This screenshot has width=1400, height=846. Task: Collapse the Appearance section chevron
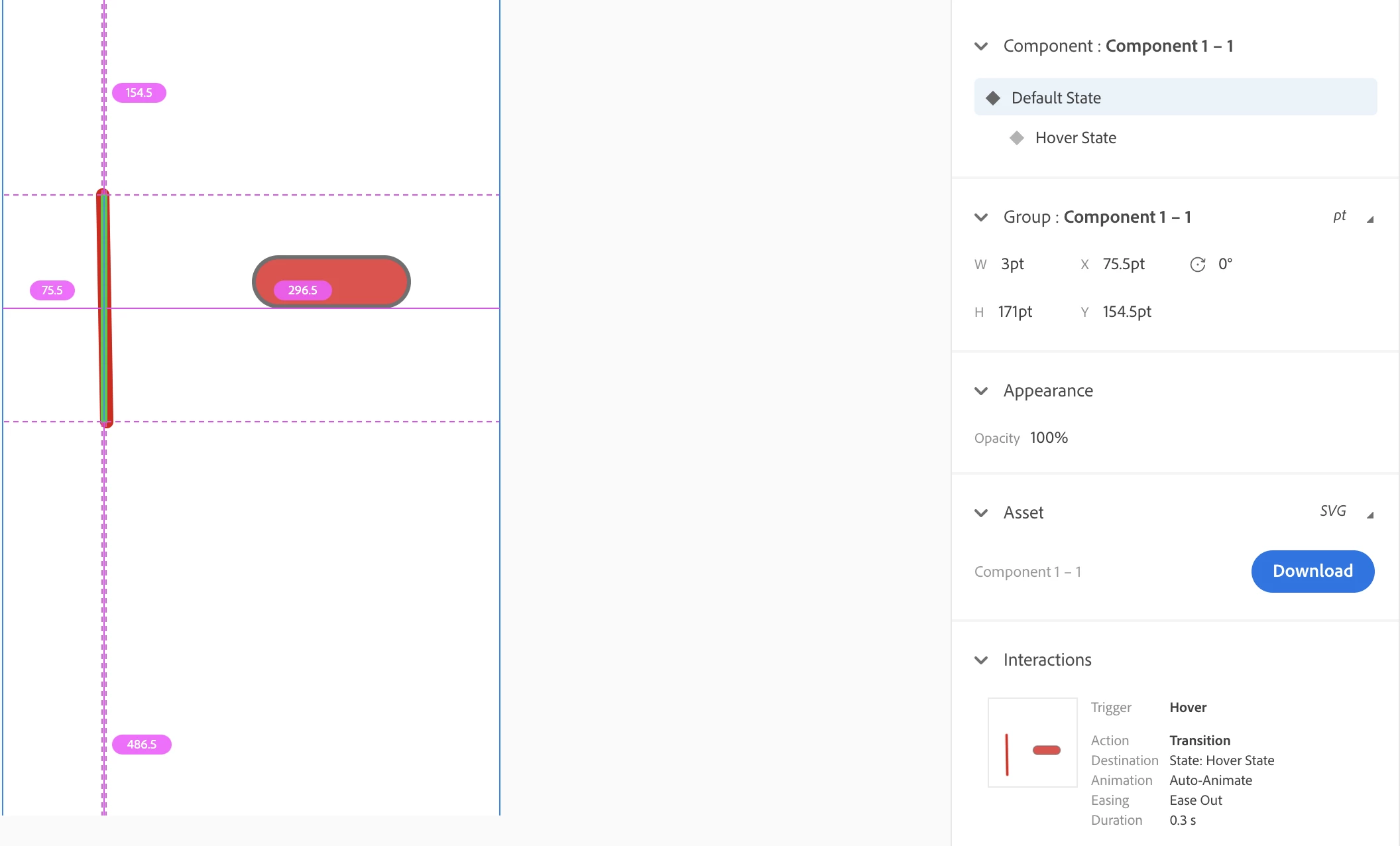coord(981,391)
